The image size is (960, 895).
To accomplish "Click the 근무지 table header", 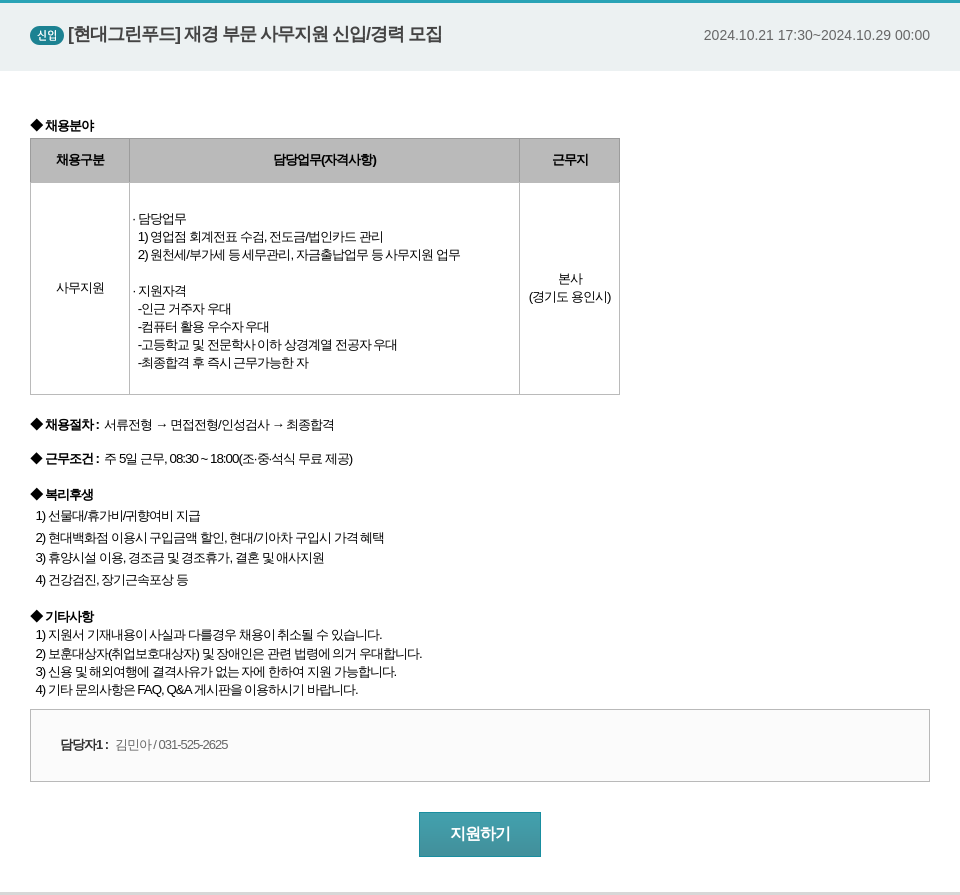I will click(569, 160).
